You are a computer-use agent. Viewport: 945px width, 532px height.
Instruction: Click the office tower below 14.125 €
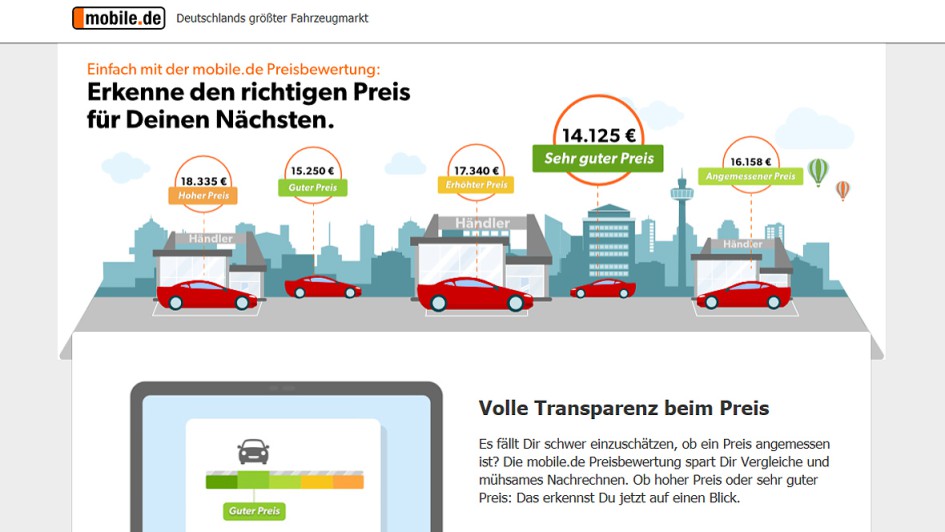click(609, 241)
